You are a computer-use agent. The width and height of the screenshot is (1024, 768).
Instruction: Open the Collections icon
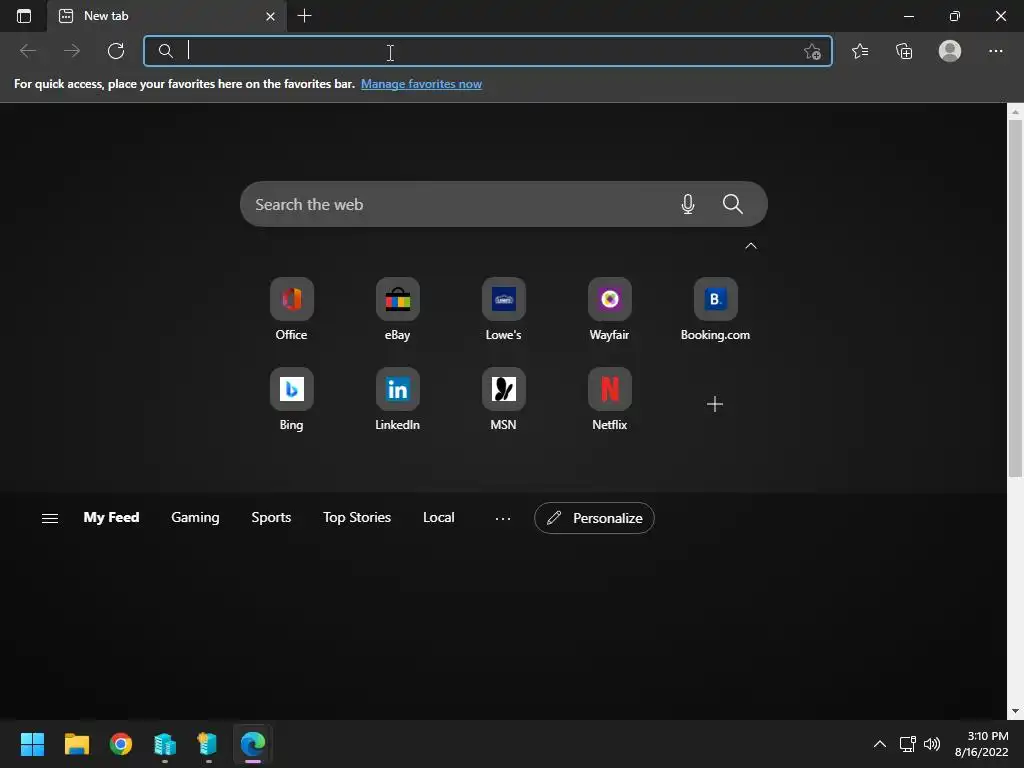[904, 51]
